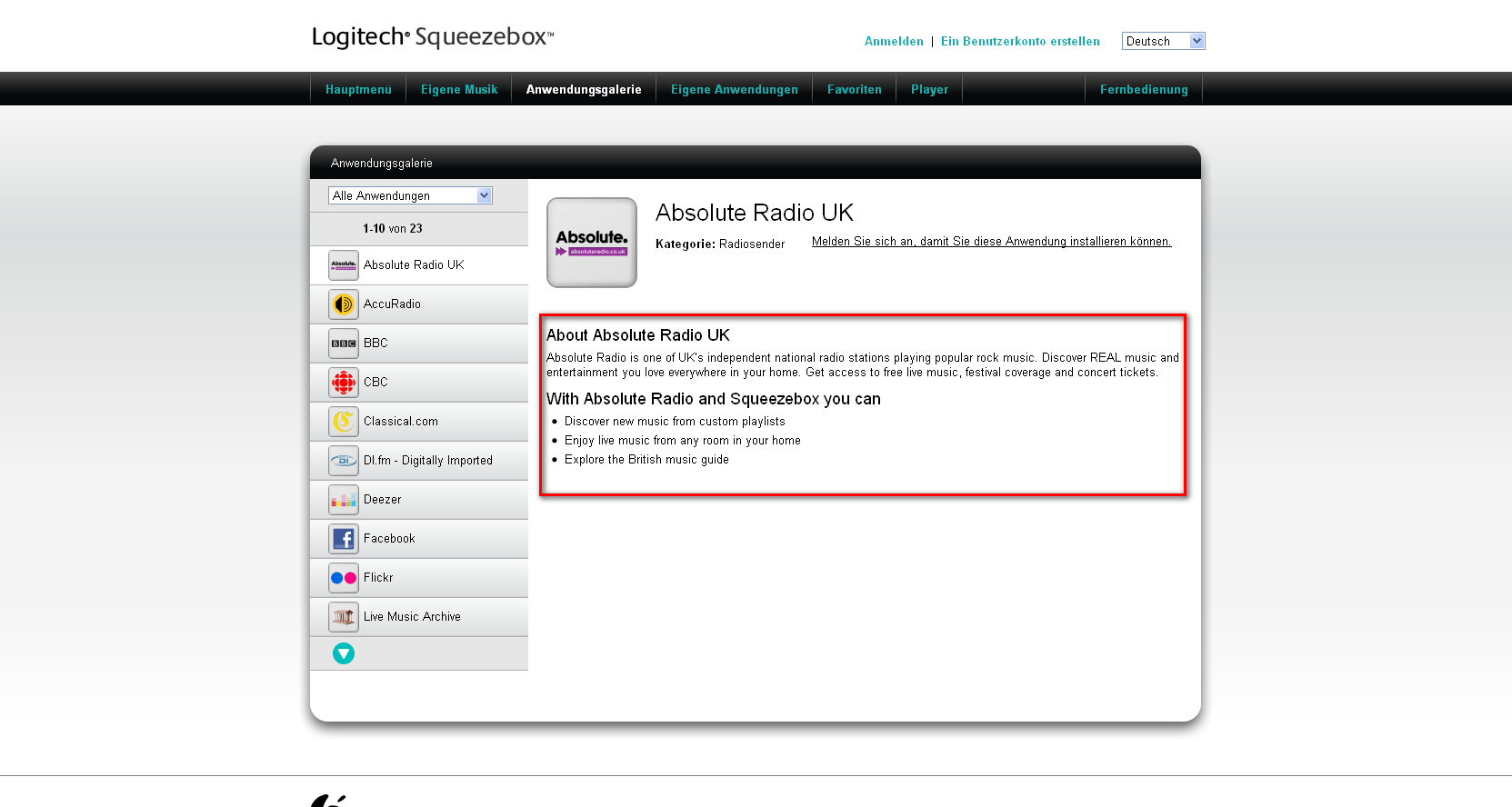Screen dimensions: 1512x807
Task: Click the large Absolute Radio logo thumbnail
Action: pyautogui.click(x=592, y=243)
